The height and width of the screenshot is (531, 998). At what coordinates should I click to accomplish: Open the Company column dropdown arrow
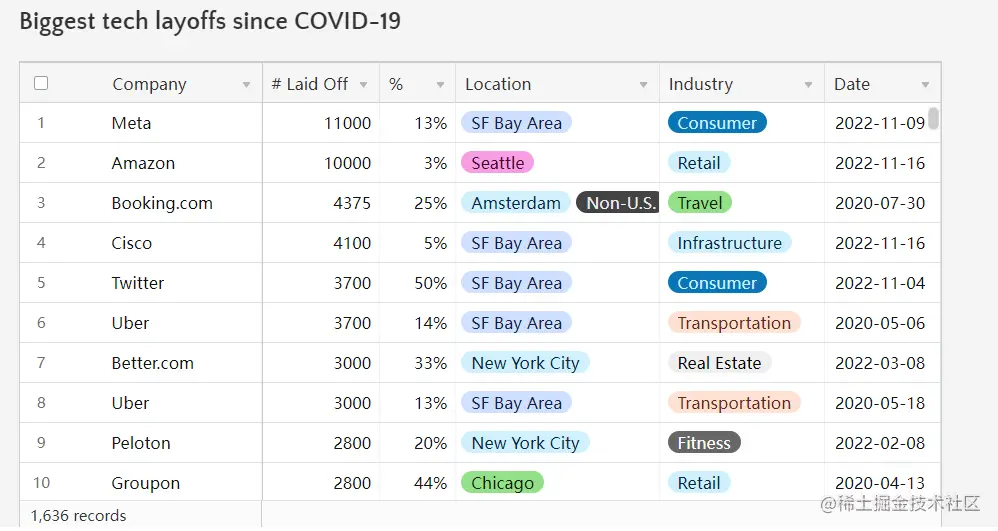[246, 85]
